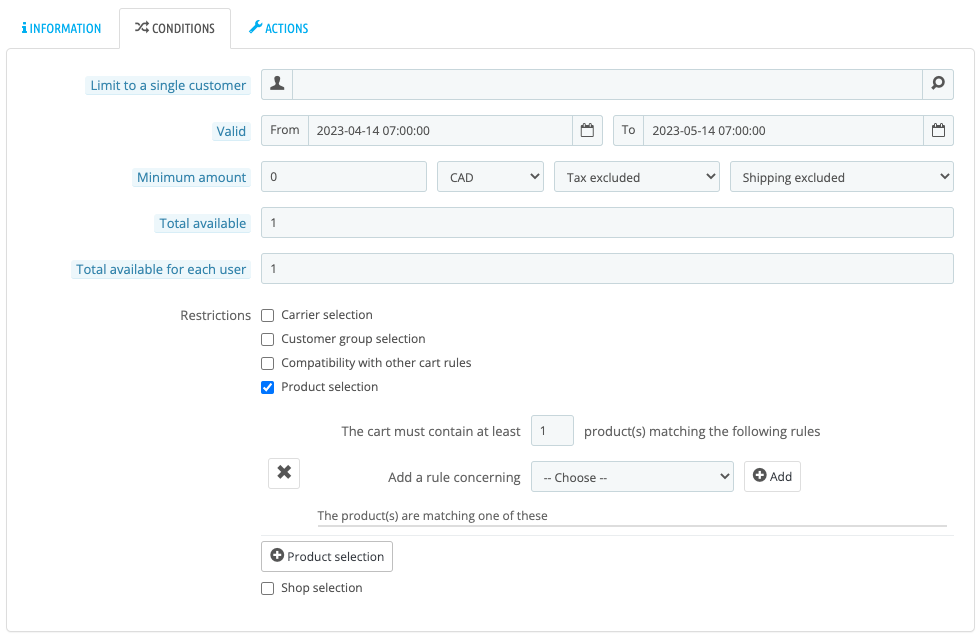Image resolution: width=980 pixels, height=637 pixels.
Task: Open the Shipping excluded dropdown
Action: point(842,177)
